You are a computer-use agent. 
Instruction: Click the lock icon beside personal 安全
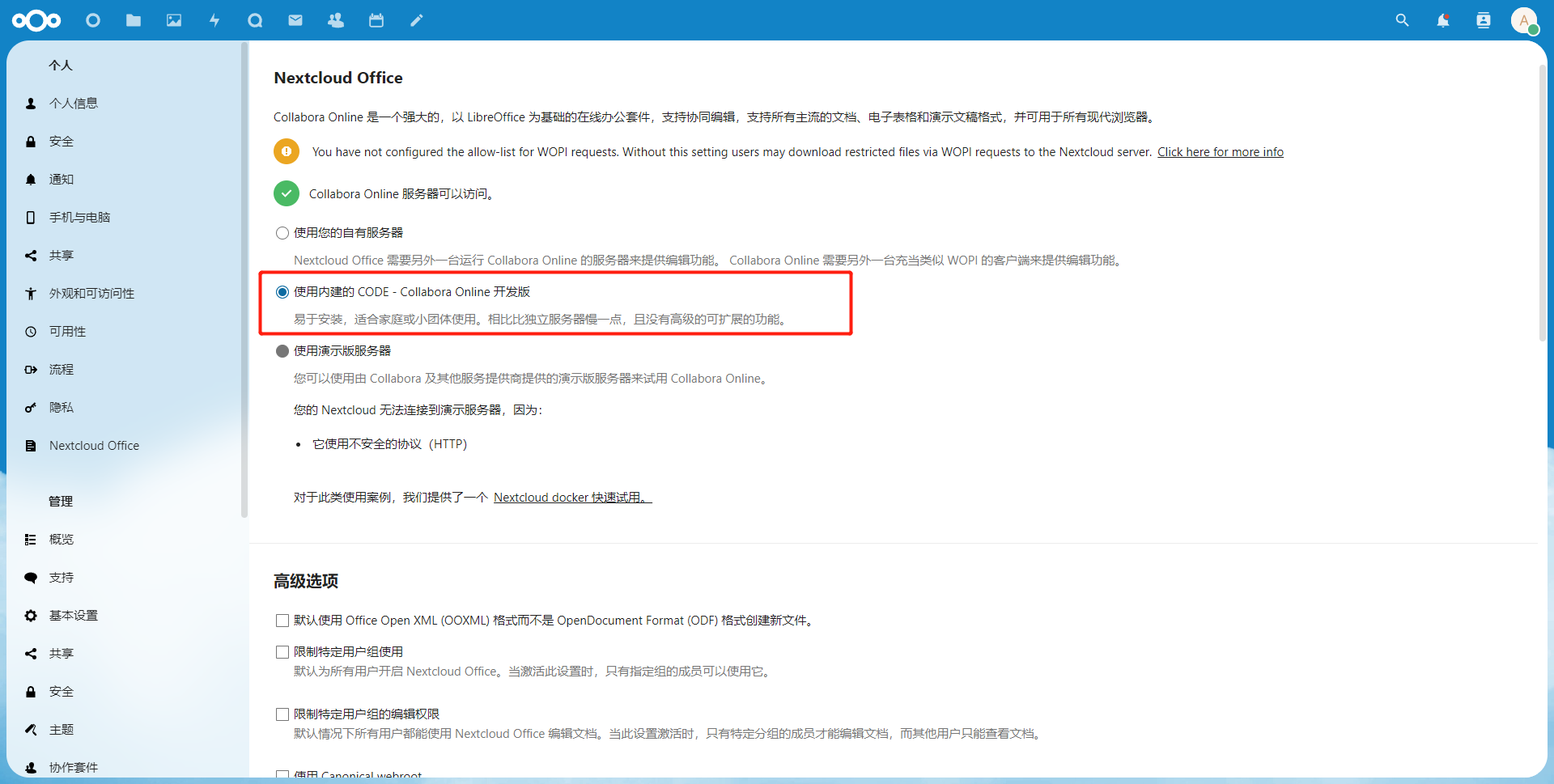pos(31,142)
